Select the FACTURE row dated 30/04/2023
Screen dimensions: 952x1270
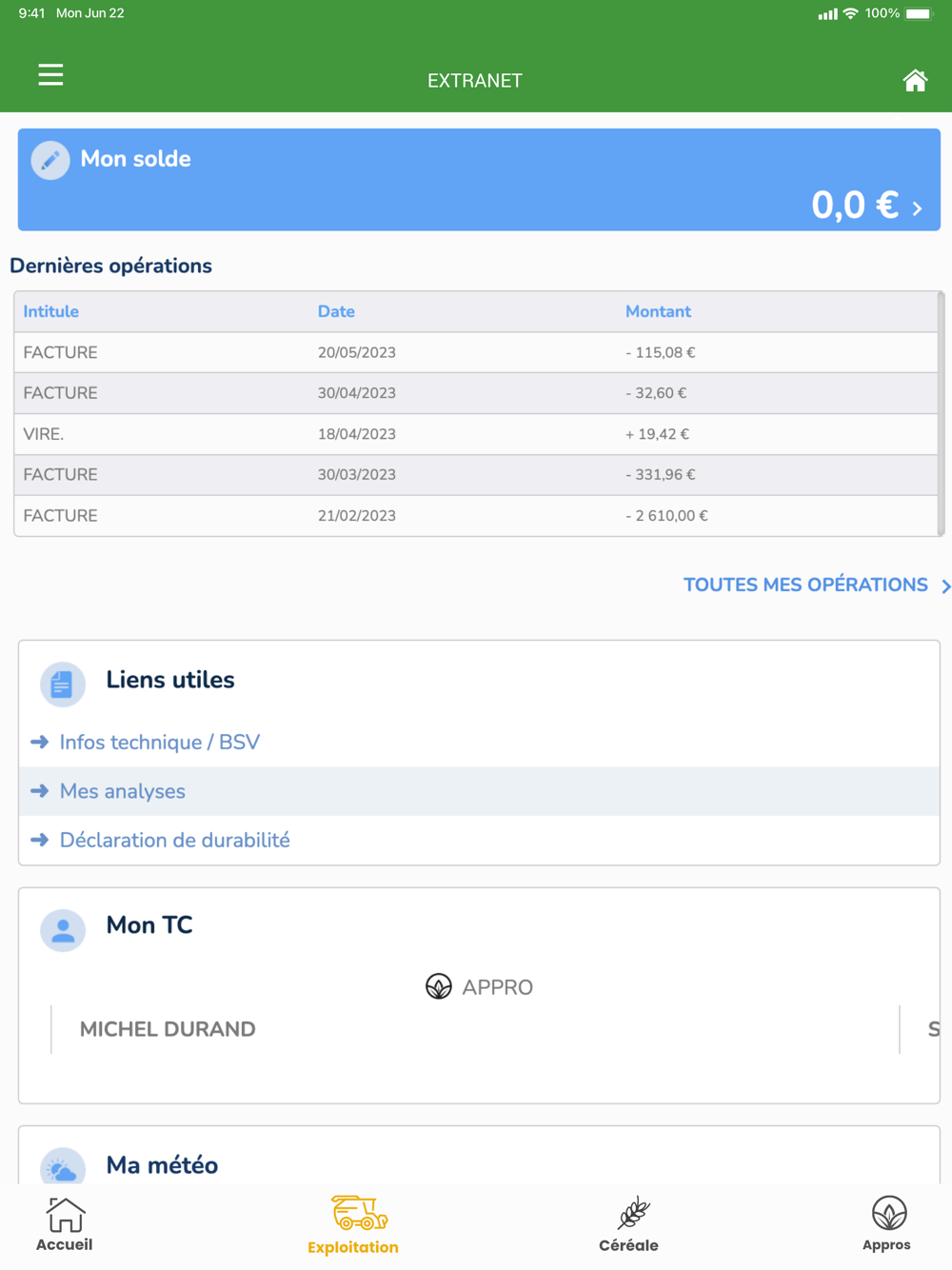tap(476, 393)
